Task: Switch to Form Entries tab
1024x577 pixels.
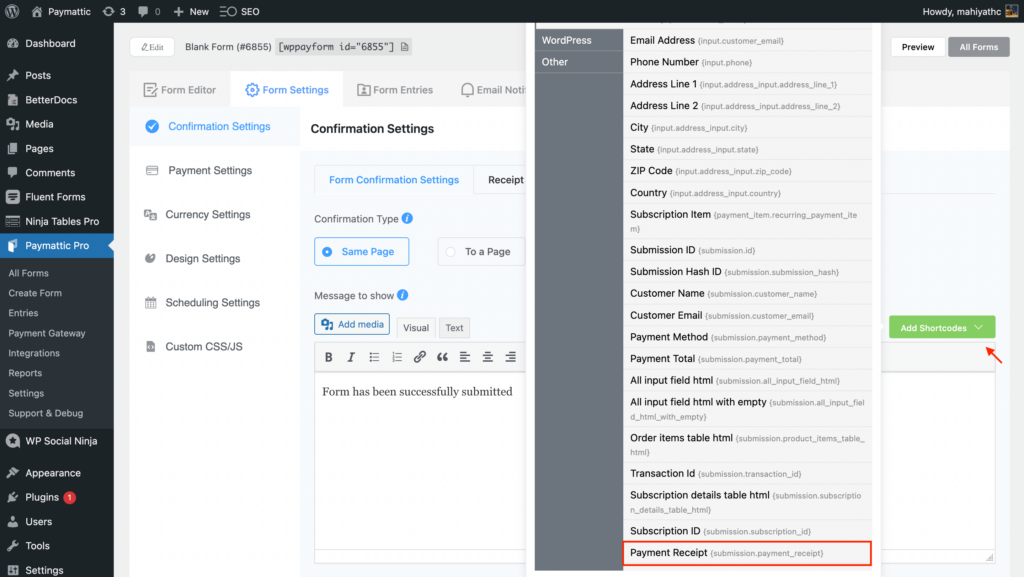Action: click(394, 89)
